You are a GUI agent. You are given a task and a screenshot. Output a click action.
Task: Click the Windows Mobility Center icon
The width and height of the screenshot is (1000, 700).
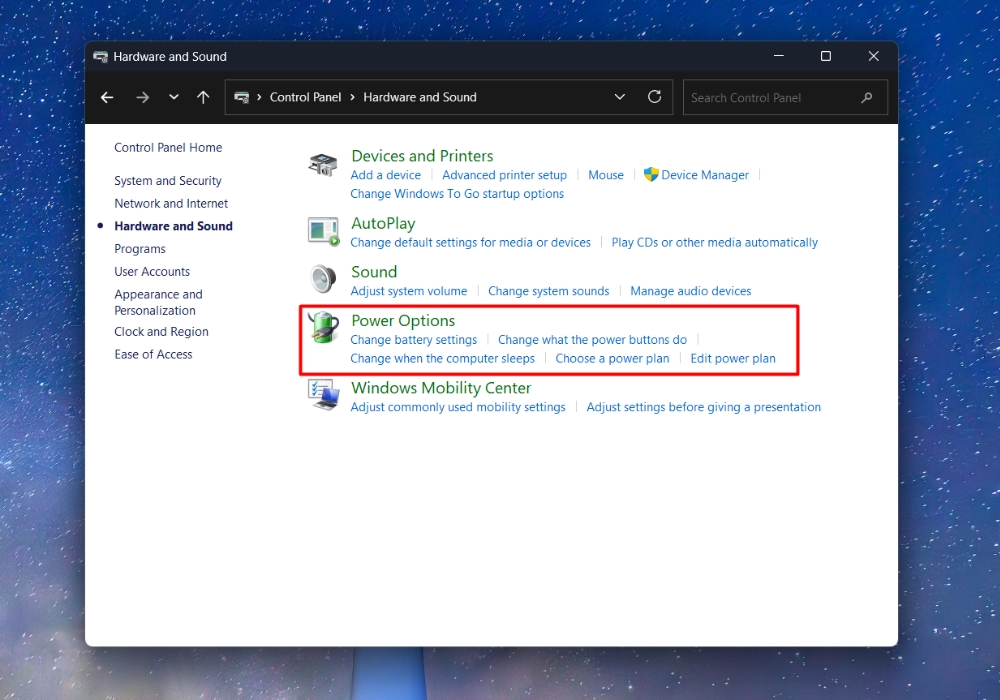pyautogui.click(x=323, y=395)
